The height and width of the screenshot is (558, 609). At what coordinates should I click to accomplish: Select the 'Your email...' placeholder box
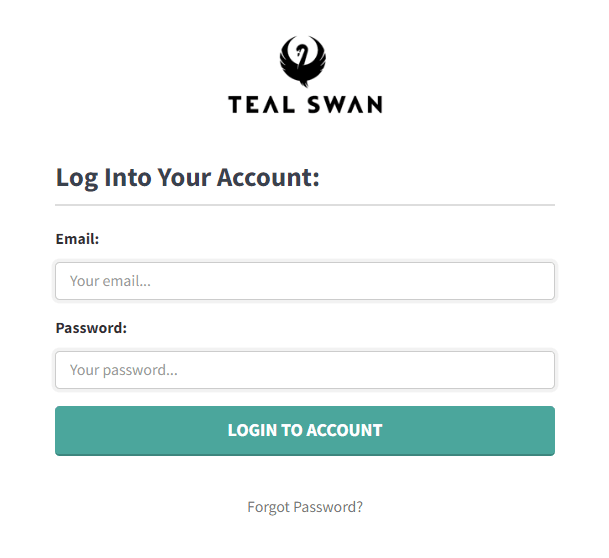click(305, 281)
